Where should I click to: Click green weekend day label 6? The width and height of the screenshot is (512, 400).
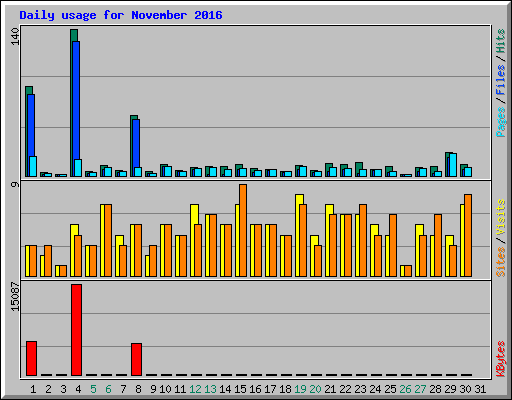point(108,389)
